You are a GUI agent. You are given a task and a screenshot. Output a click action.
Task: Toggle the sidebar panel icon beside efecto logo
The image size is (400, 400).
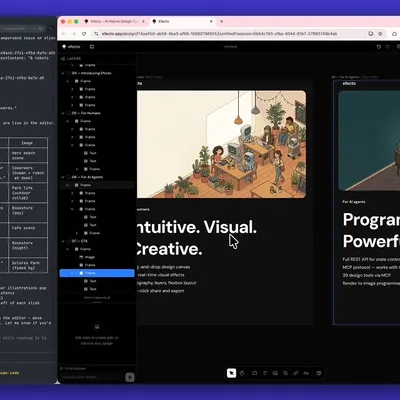(92, 47)
